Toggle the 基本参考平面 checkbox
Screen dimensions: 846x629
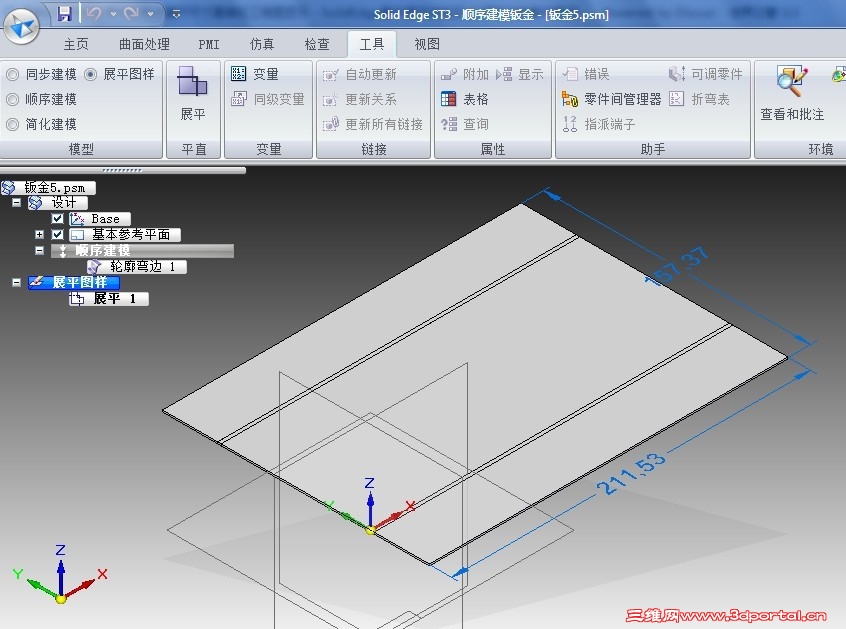pos(57,235)
